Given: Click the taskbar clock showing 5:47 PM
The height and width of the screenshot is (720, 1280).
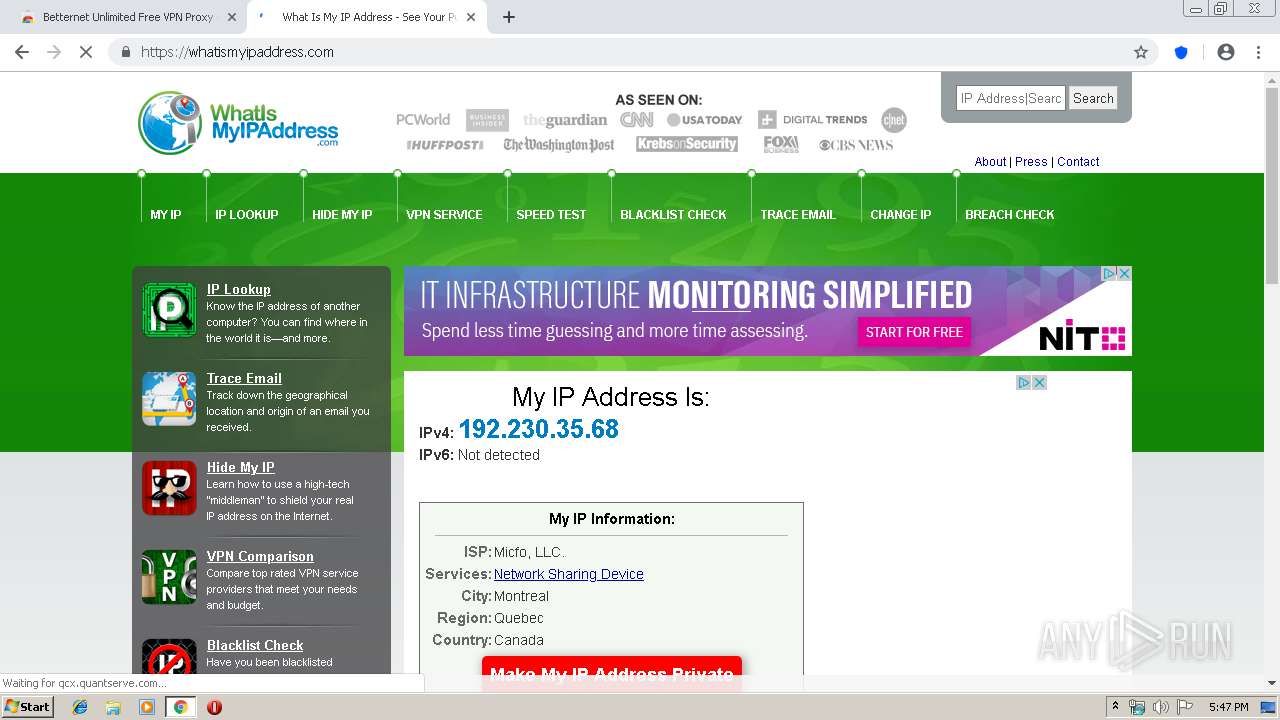Looking at the screenshot, I should (x=1228, y=707).
